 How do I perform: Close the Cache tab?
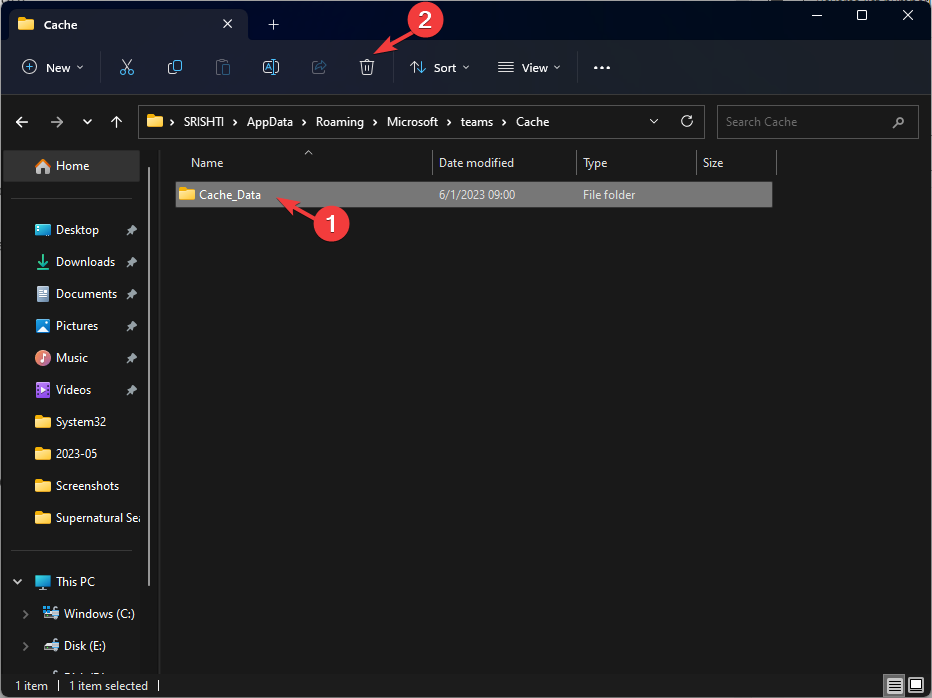pyautogui.click(x=228, y=24)
